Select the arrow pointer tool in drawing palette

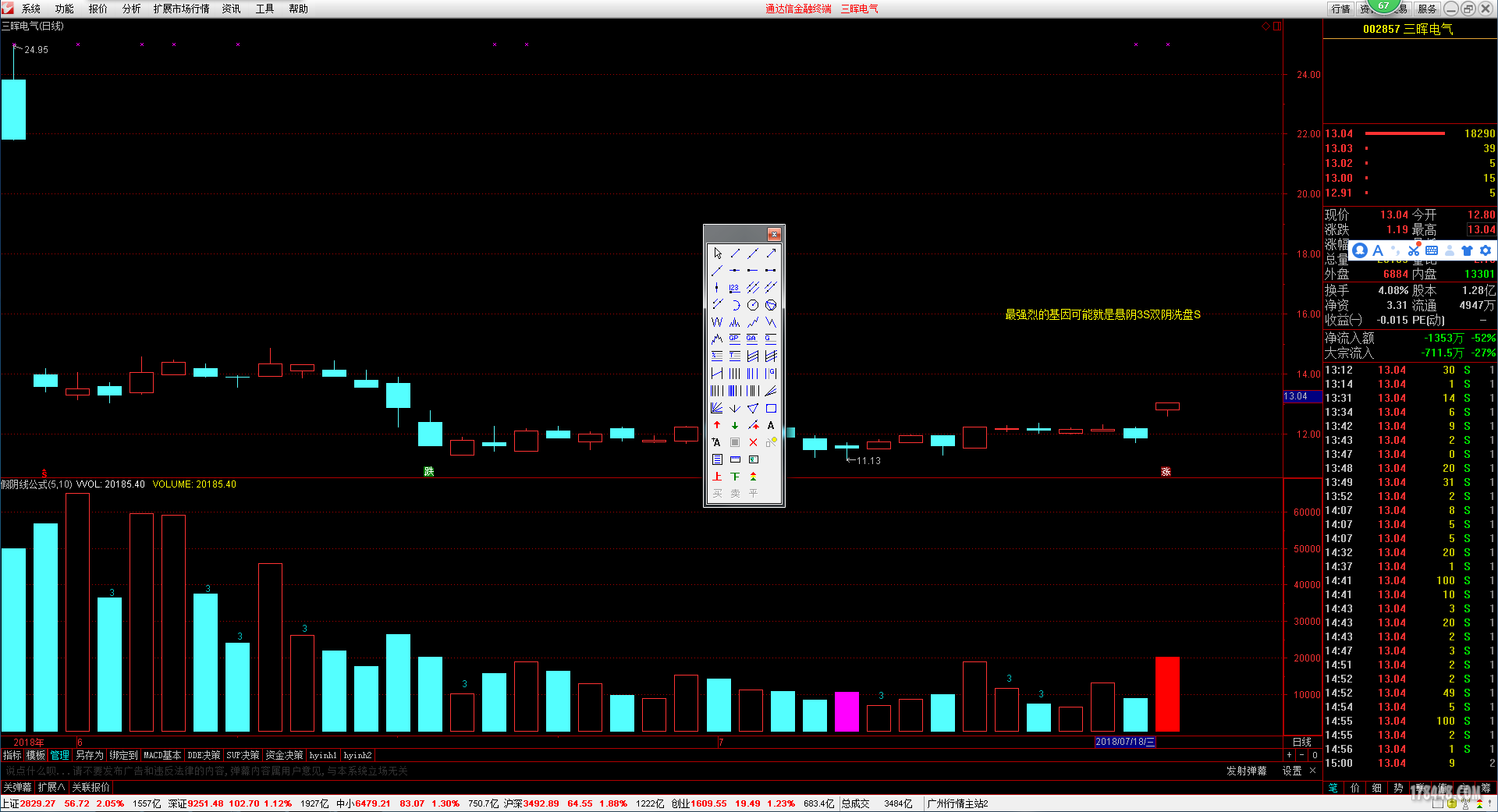point(717,254)
